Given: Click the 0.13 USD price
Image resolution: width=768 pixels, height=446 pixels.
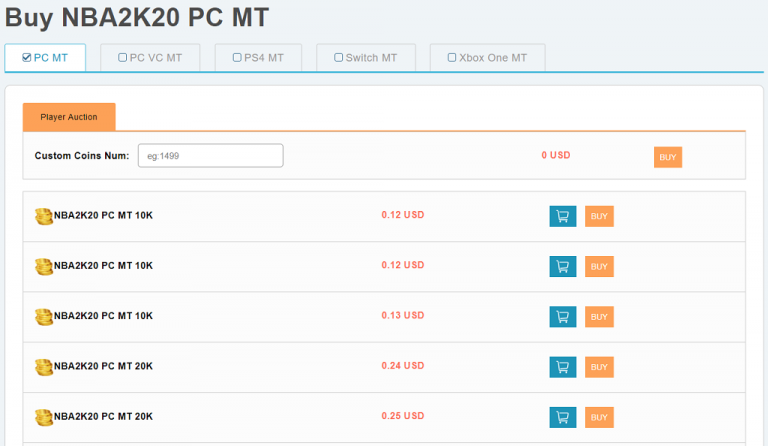Looking at the screenshot, I should click(403, 315).
